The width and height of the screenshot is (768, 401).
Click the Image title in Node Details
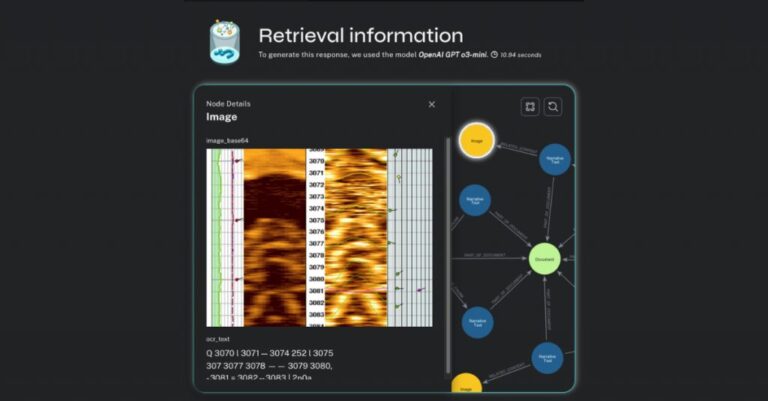tap(221, 117)
